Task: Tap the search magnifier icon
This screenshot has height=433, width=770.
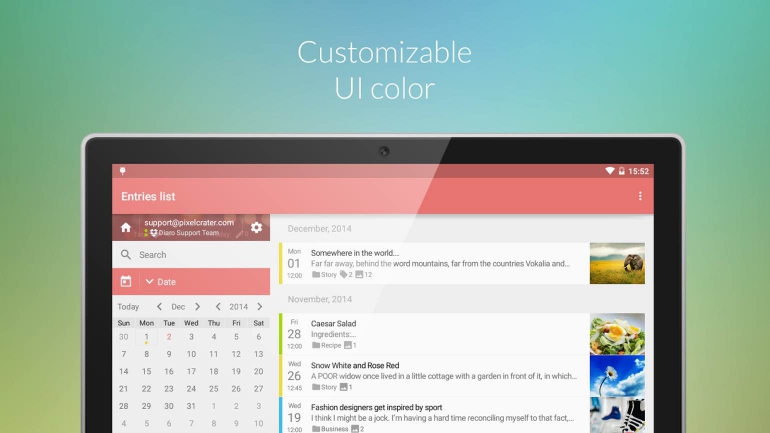Action: click(125, 255)
